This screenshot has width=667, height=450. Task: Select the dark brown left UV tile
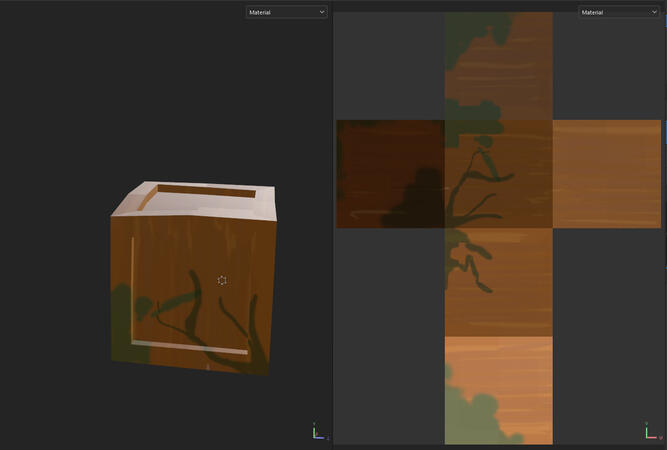pyautogui.click(x=390, y=174)
